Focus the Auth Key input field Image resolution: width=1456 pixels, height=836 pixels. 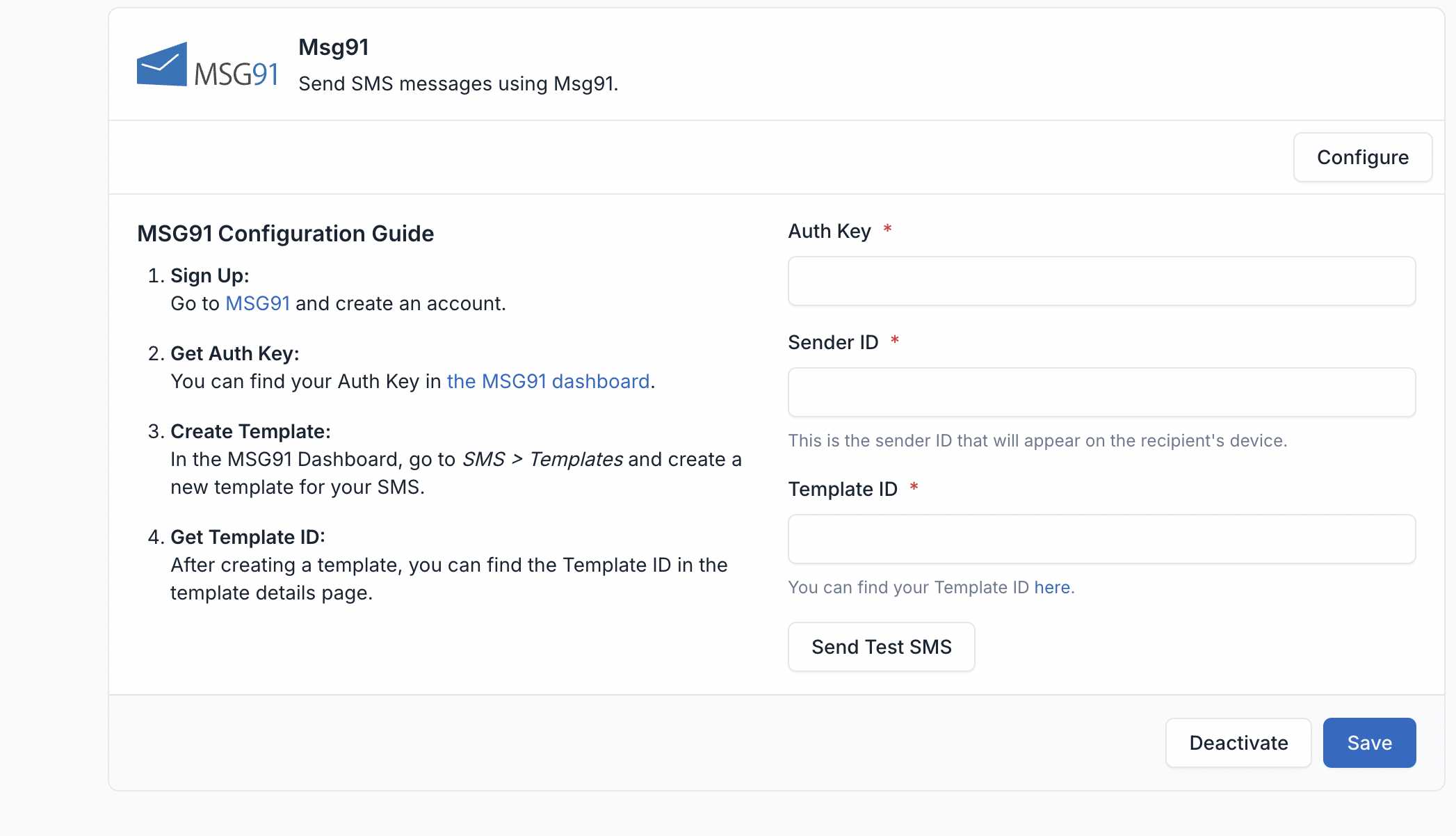tap(1101, 281)
